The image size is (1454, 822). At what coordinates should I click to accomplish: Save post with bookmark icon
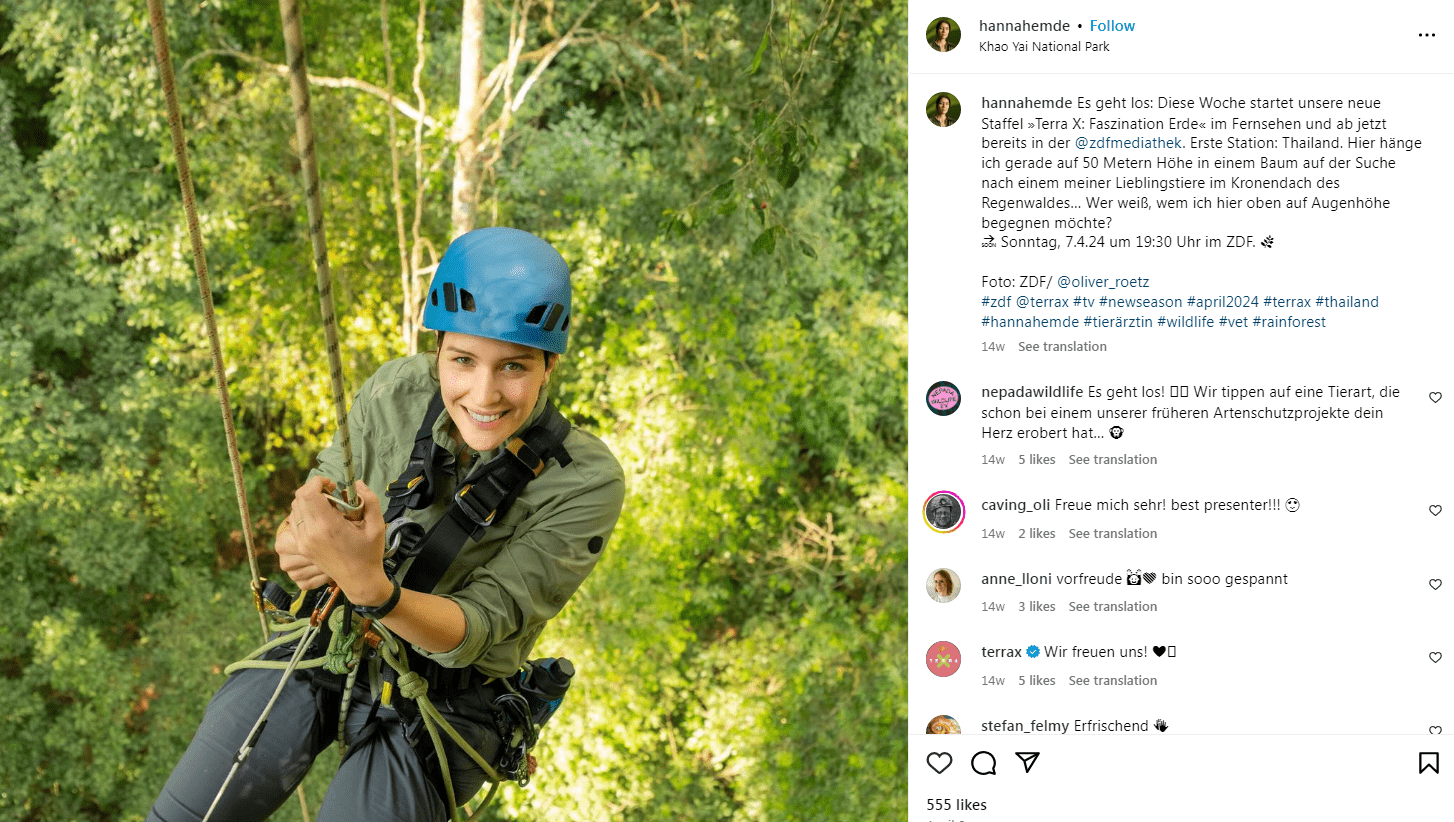pos(1429,764)
